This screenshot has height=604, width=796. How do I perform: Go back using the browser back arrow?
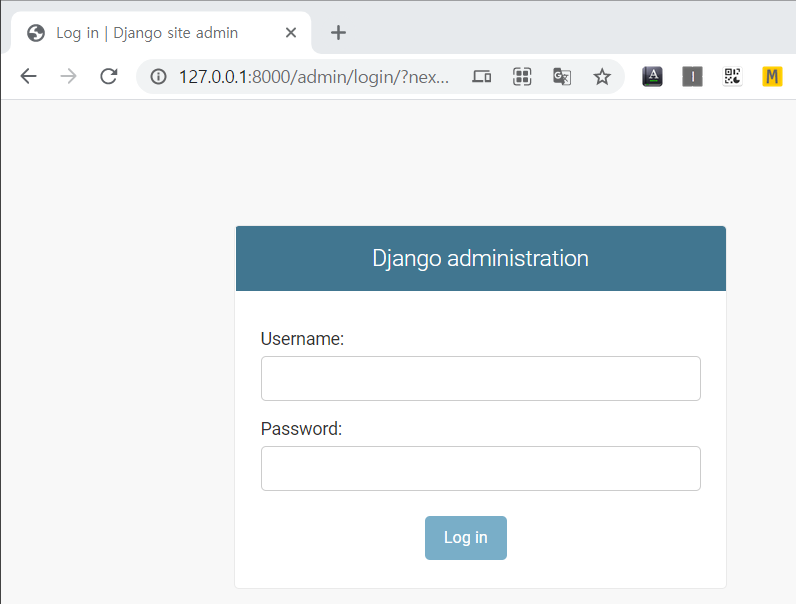[28, 77]
